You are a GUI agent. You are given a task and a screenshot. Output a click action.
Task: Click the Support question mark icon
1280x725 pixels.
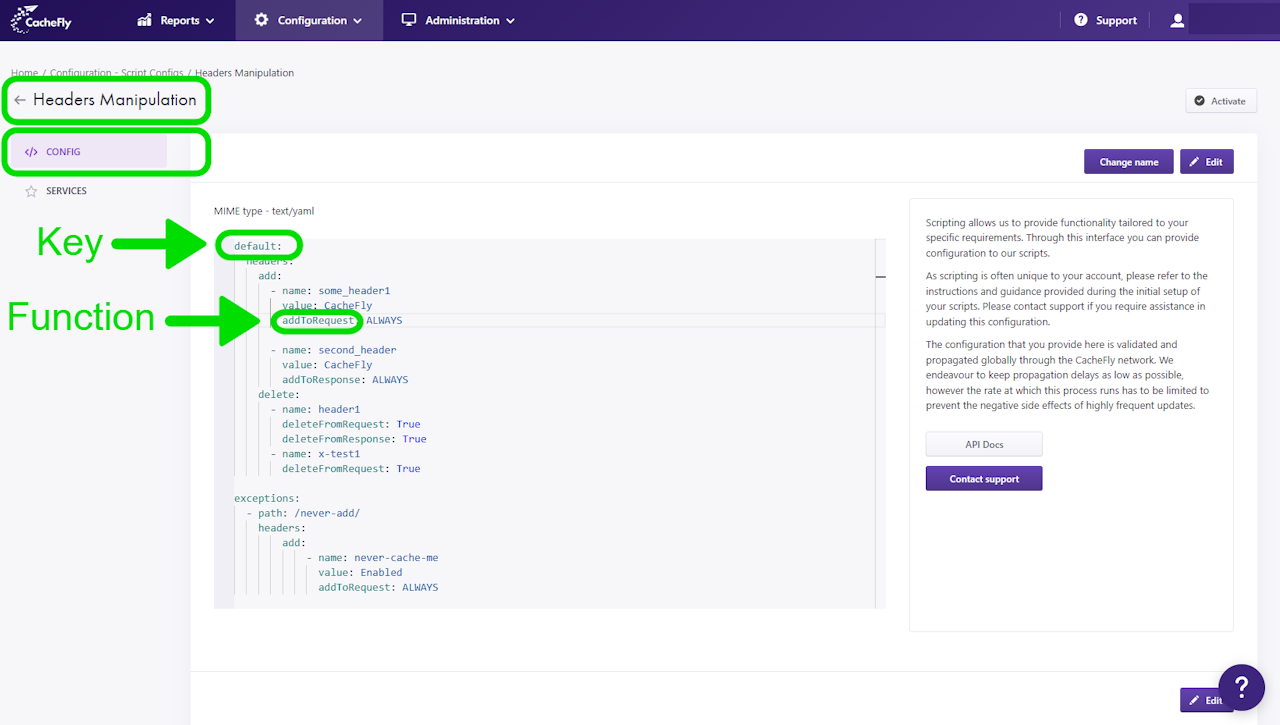pos(1081,20)
